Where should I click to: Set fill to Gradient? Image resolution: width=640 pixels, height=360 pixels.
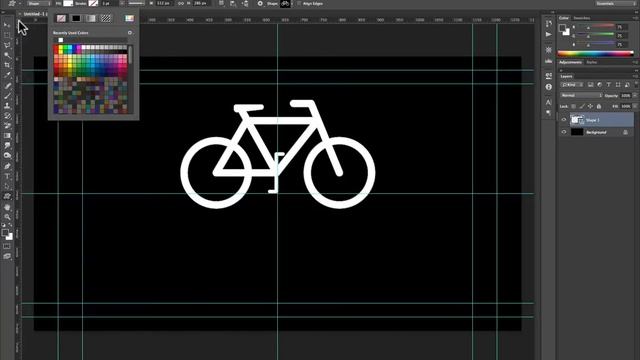pos(91,18)
